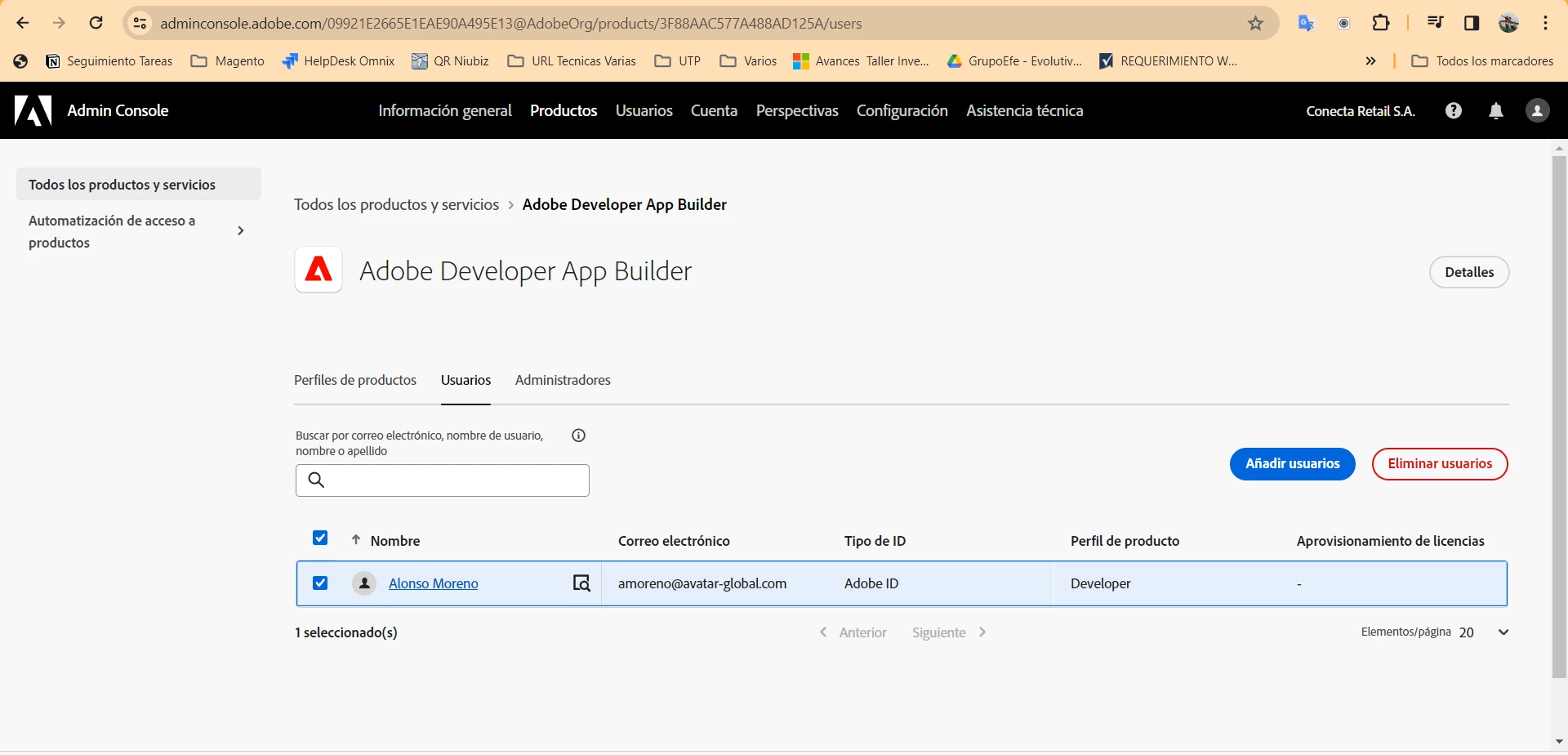
Task: Open the URL Tecnicas Varias folder
Action: tap(572, 61)
